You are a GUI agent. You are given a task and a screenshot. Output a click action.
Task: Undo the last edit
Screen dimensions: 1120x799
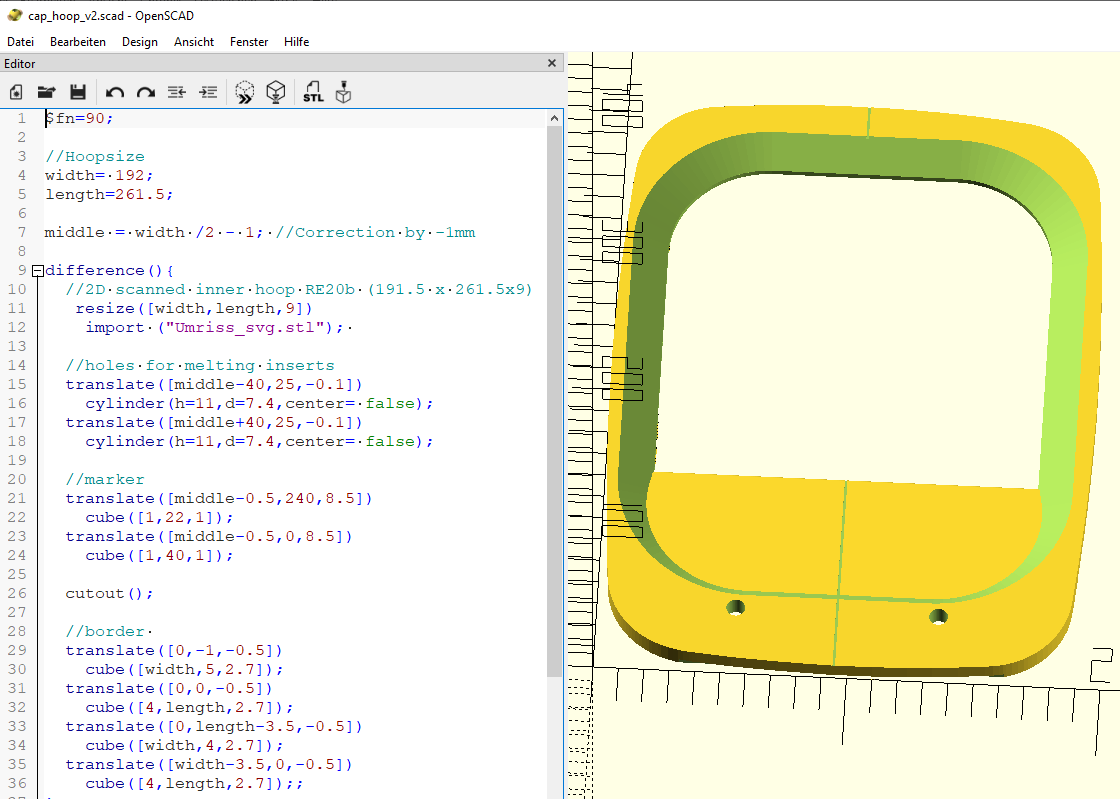click(115, 92)
